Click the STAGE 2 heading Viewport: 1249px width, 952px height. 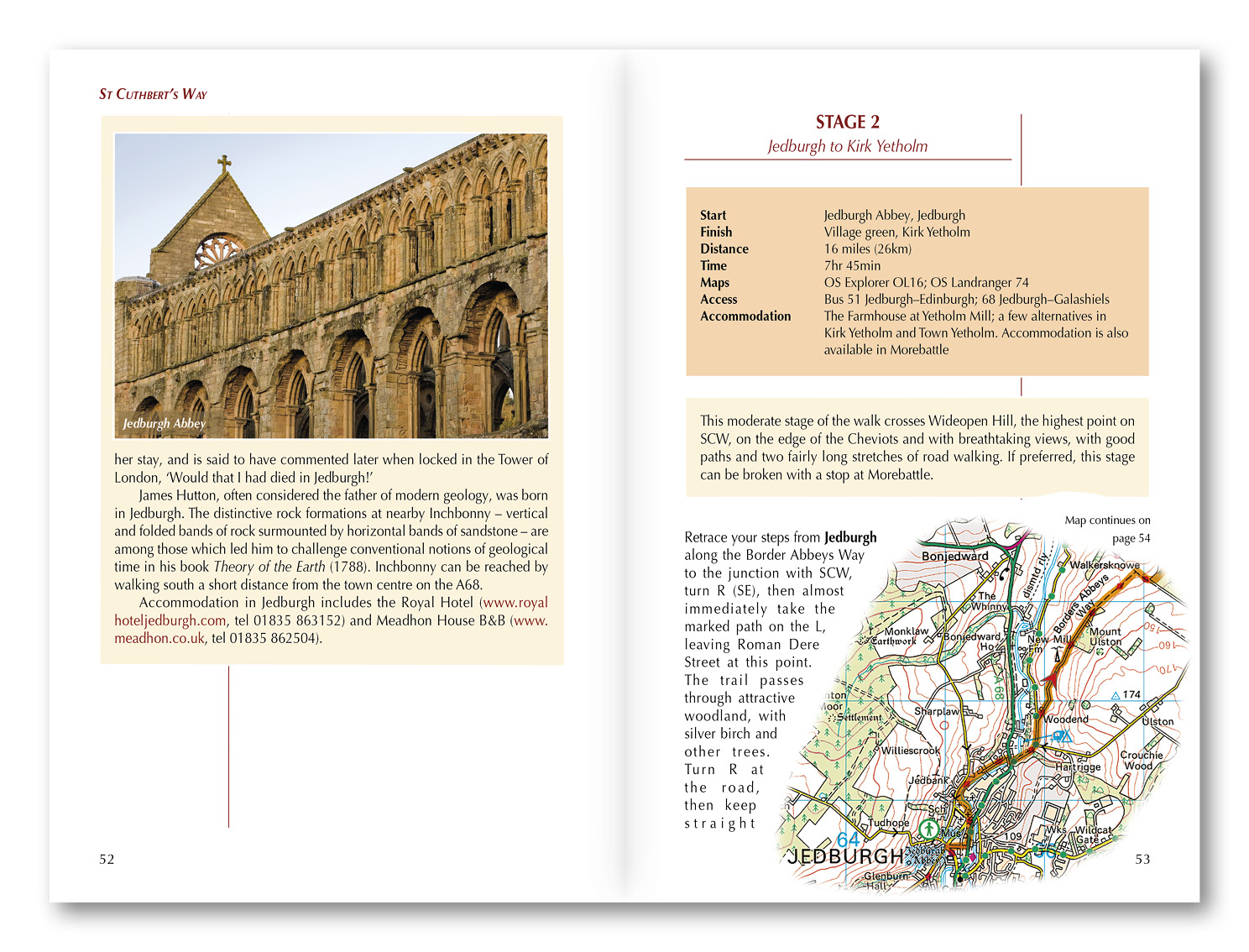pyautogui.click(x=847, y=123)
